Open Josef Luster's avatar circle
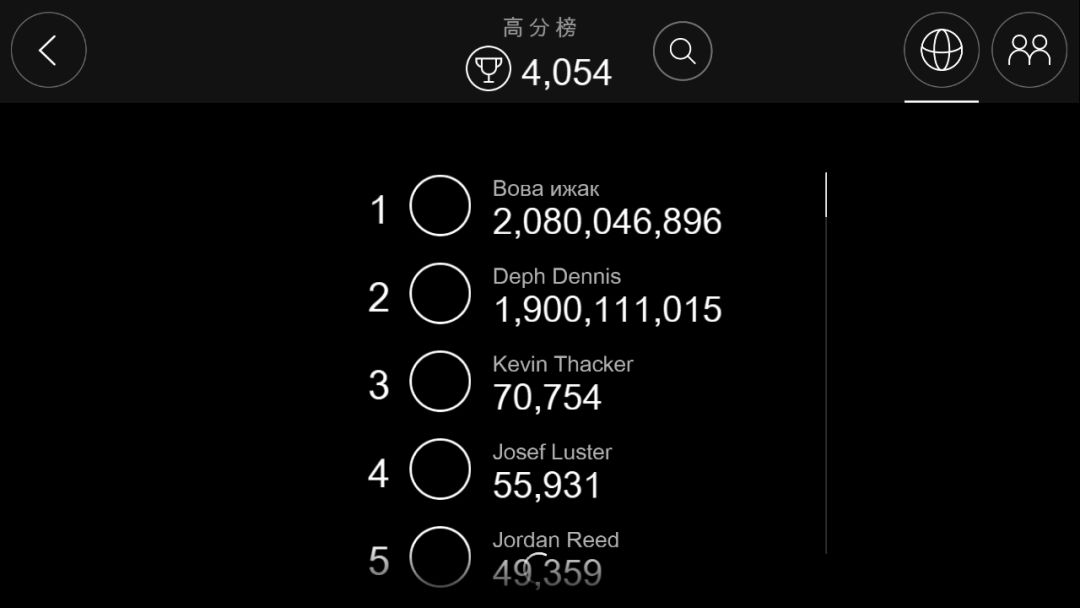 point(440,469)
